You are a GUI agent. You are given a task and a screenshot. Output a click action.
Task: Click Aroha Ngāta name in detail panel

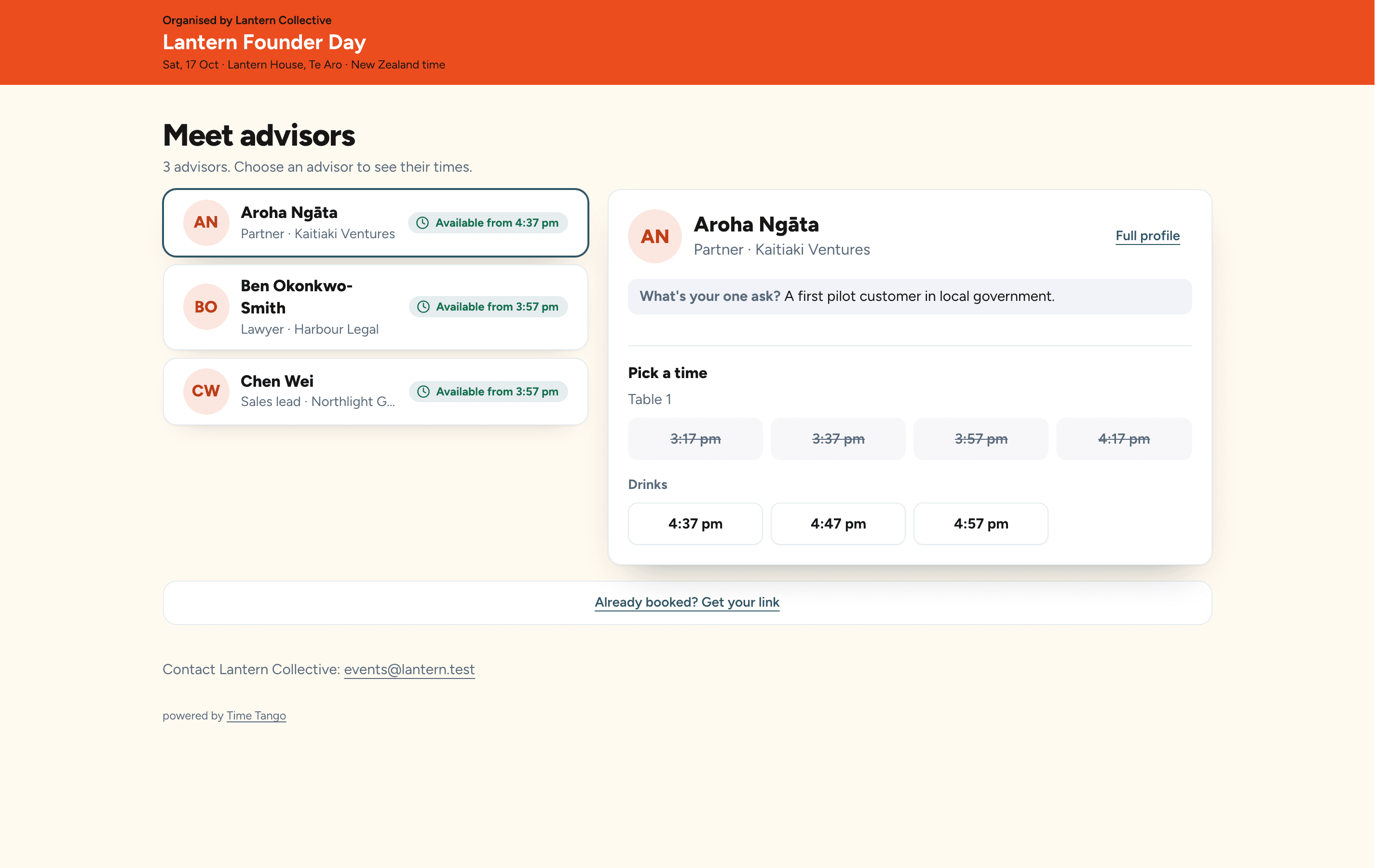tap(756, 224)
